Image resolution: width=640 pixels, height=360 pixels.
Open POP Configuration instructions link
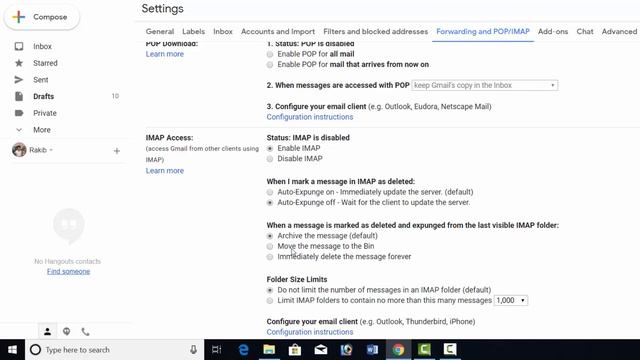coord(310,117)
